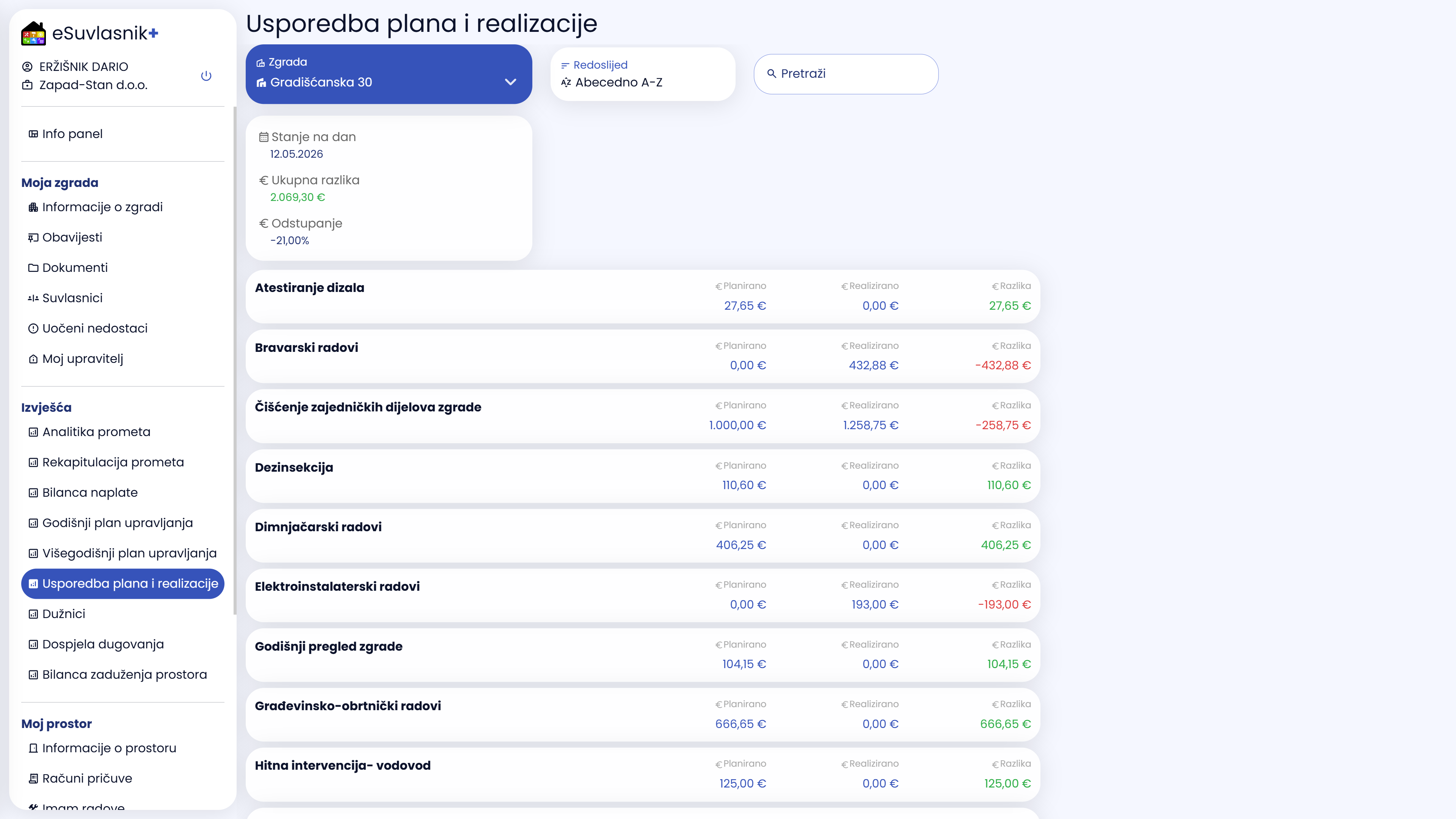Click the Atestiranje dizala row title
The width and height of the screenshot is (1456, 819).
pyautogui.click(x=309, y=288)
